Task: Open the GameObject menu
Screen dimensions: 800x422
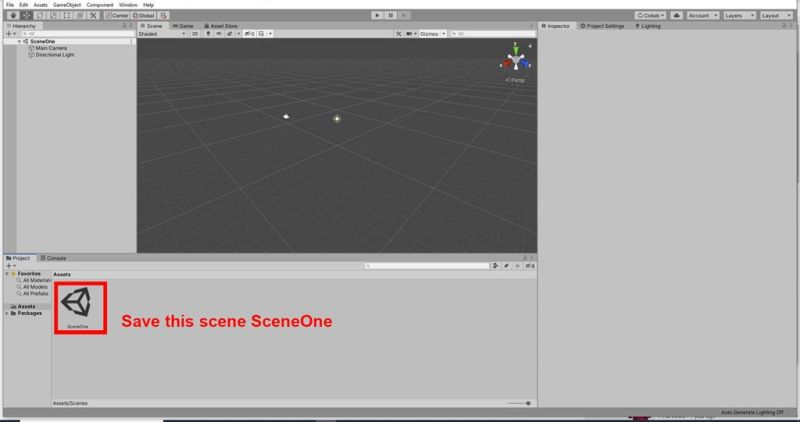Action: pos(67,5)
